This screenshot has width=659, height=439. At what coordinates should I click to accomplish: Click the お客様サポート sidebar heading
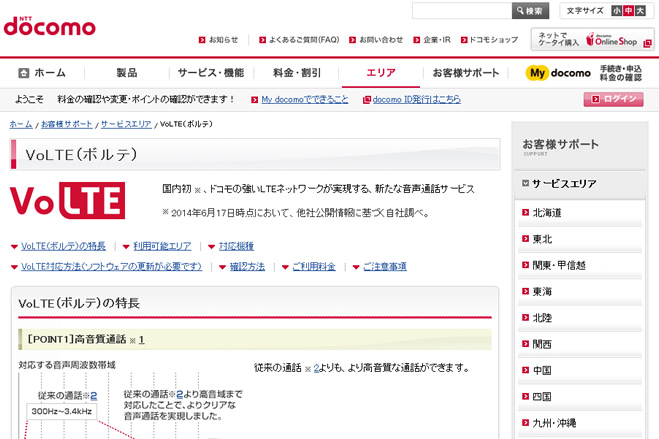[560, 145]
